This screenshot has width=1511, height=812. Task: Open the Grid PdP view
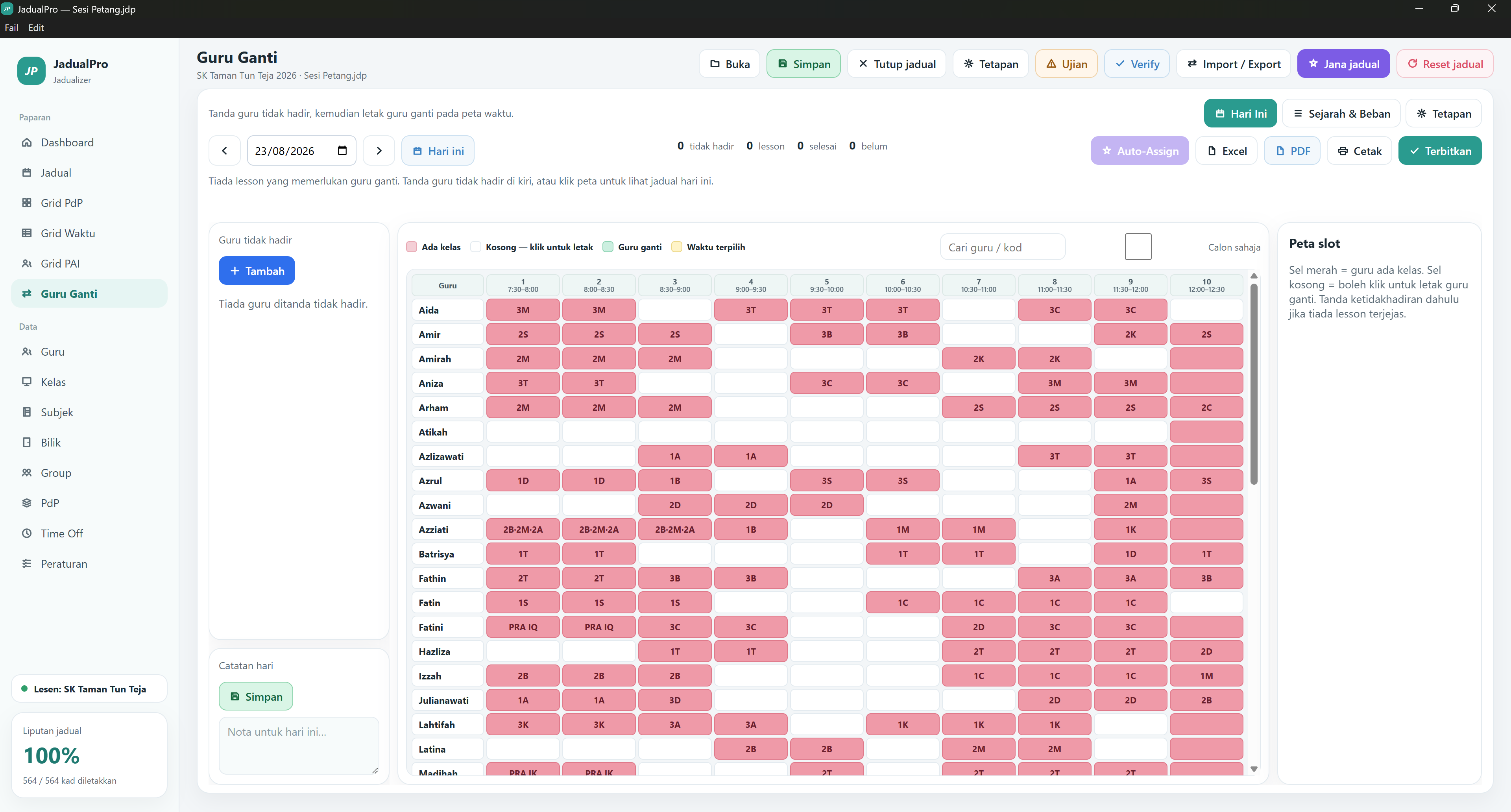pyautogui.click(x=89, y=203)
